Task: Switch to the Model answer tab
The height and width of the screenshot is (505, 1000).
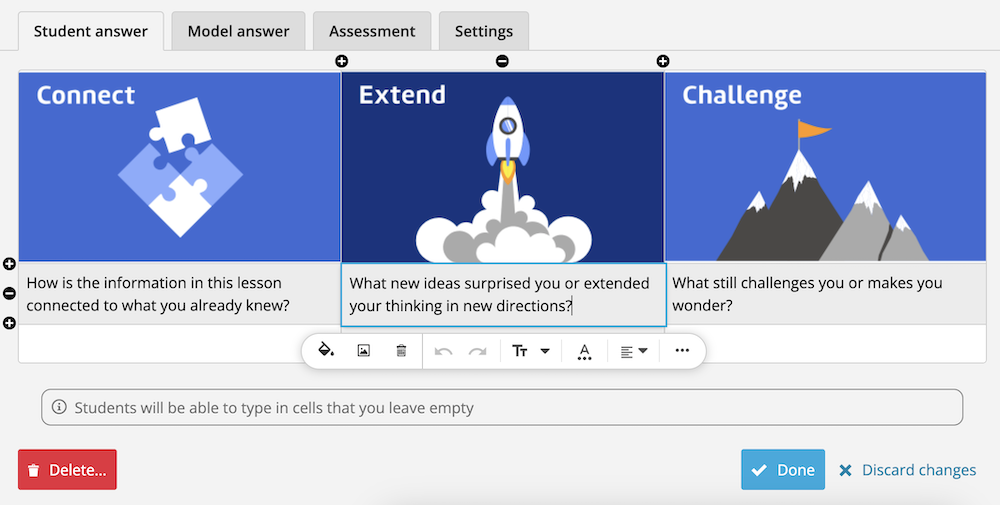Action: 239,31
